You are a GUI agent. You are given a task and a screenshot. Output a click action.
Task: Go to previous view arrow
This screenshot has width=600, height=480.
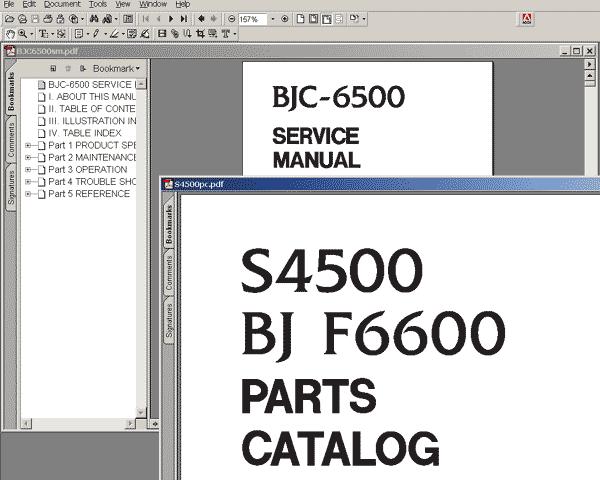tap(201, 19)
